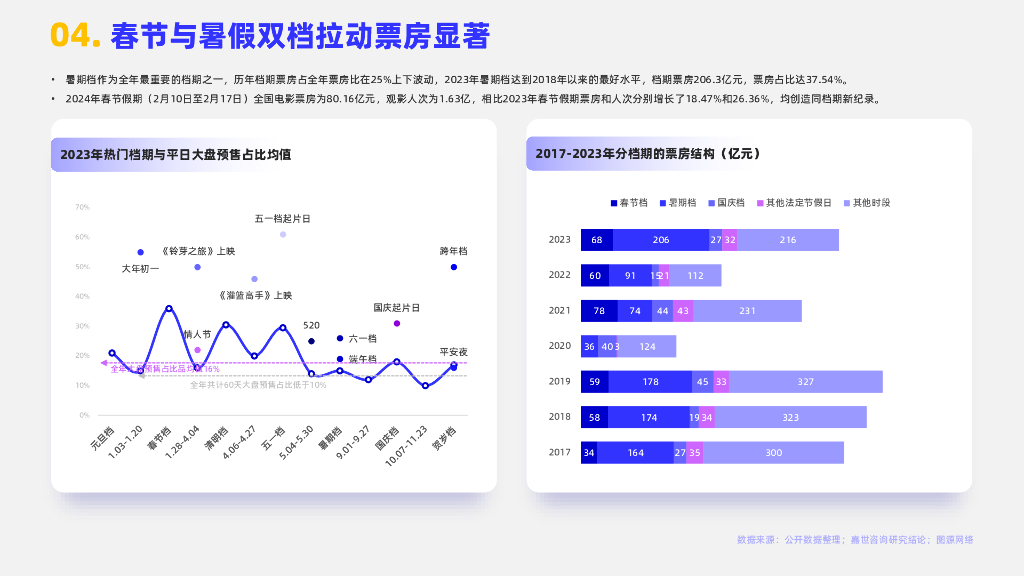Click the 91 segment in 2022 bar
This screenshot has height=576, width=1024.
tap(630, 276)
